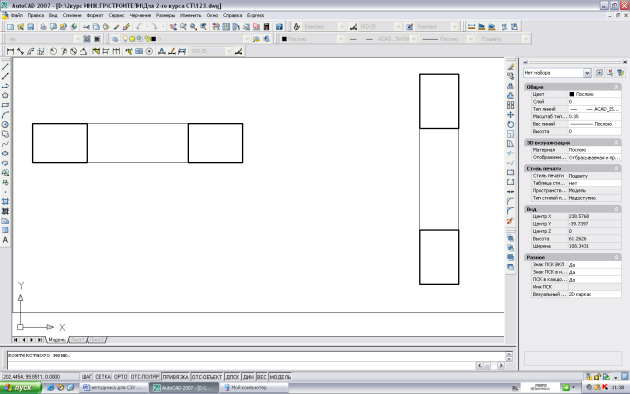Viewport: 630px width, 394px height.
Task: Toggle ПРИВЯЗКА object snap in status bar
Action: (x=176, y=377)
